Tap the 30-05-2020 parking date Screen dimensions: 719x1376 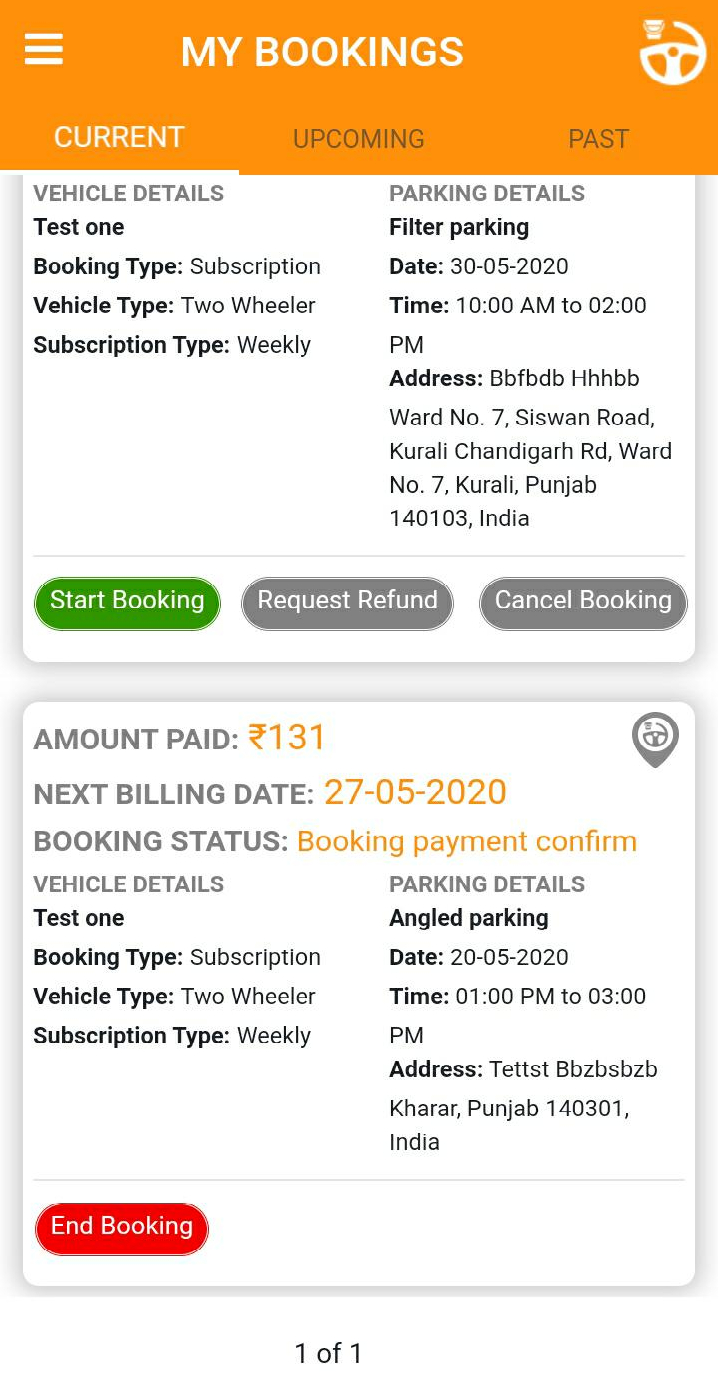tap(508, 266)
